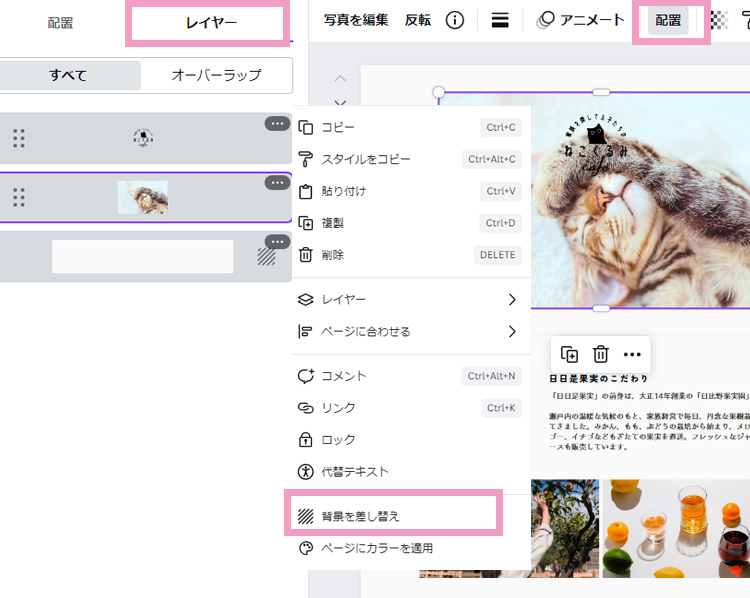The image size is (750, 598).
Task: Click the アニメート button
Action: point(580,20)
